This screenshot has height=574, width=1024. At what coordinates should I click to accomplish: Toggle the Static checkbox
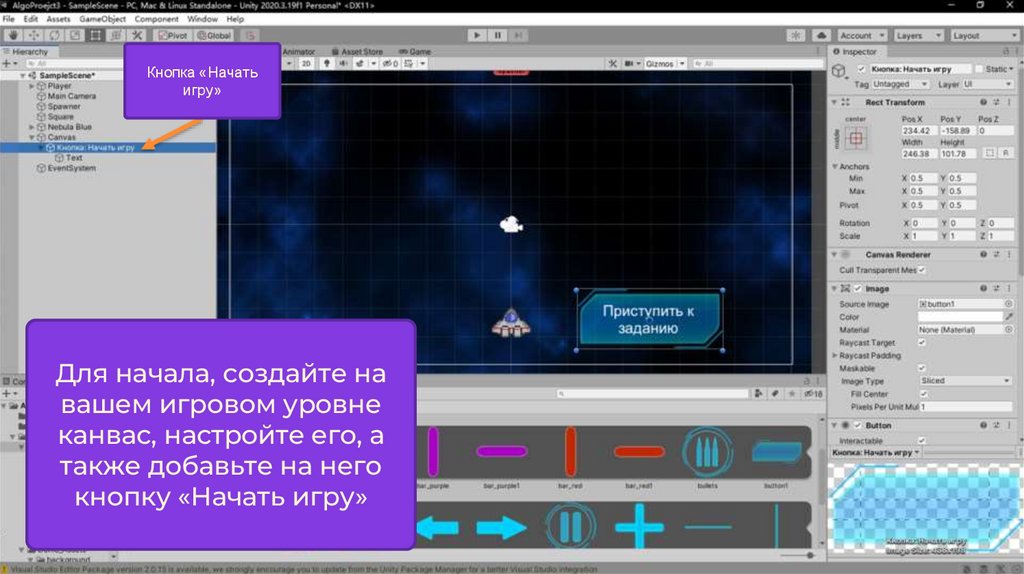tap(978, 69)
